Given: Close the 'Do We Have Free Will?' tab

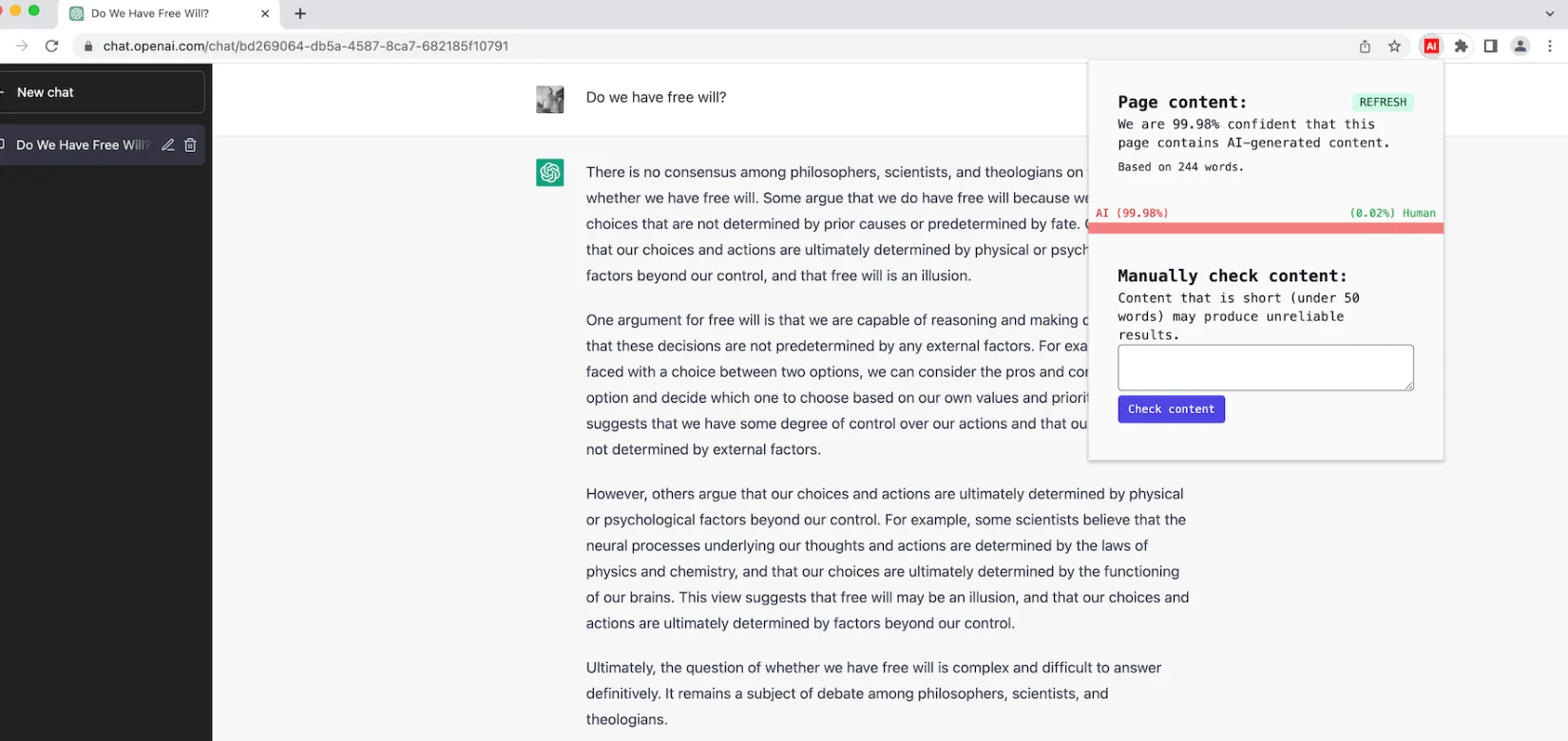Looking at the screenshot, I should pos(265,13).
